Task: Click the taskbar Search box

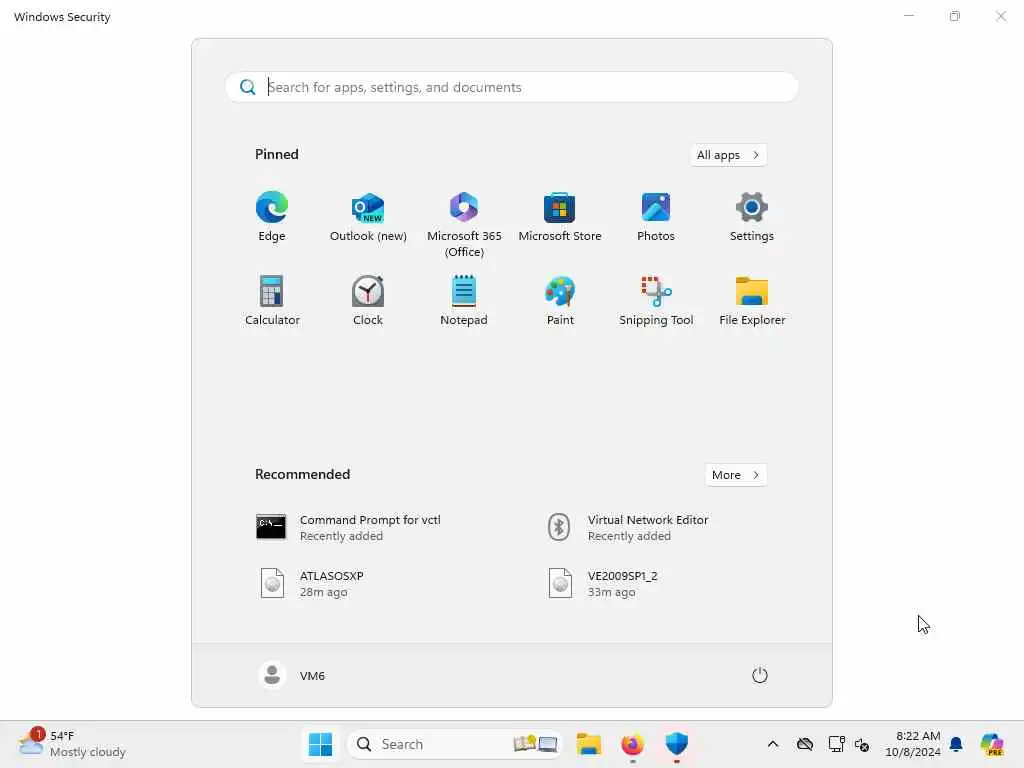Action: point(455,744)
